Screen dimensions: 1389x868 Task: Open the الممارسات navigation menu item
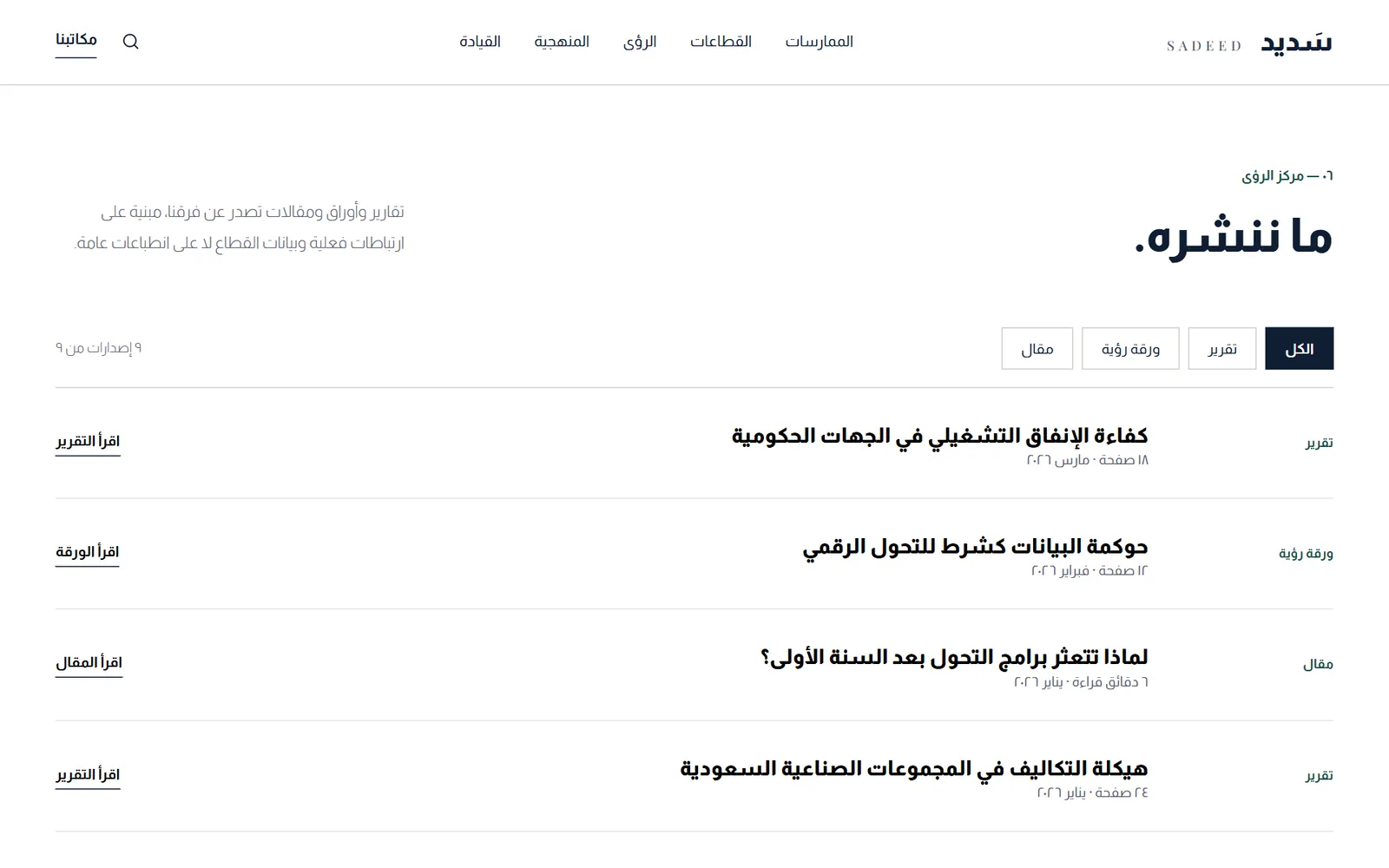point(819,42)
